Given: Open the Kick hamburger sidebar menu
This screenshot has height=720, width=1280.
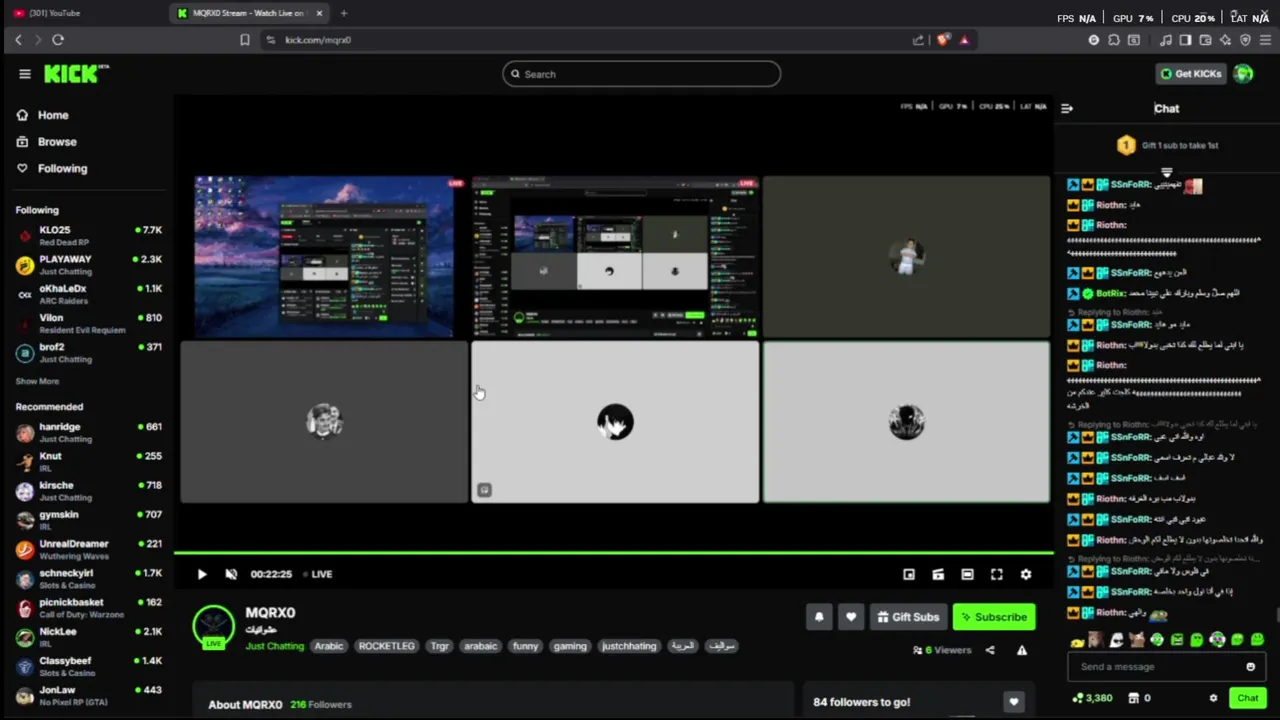Looking at the screenshot, I should pos(25,74).
